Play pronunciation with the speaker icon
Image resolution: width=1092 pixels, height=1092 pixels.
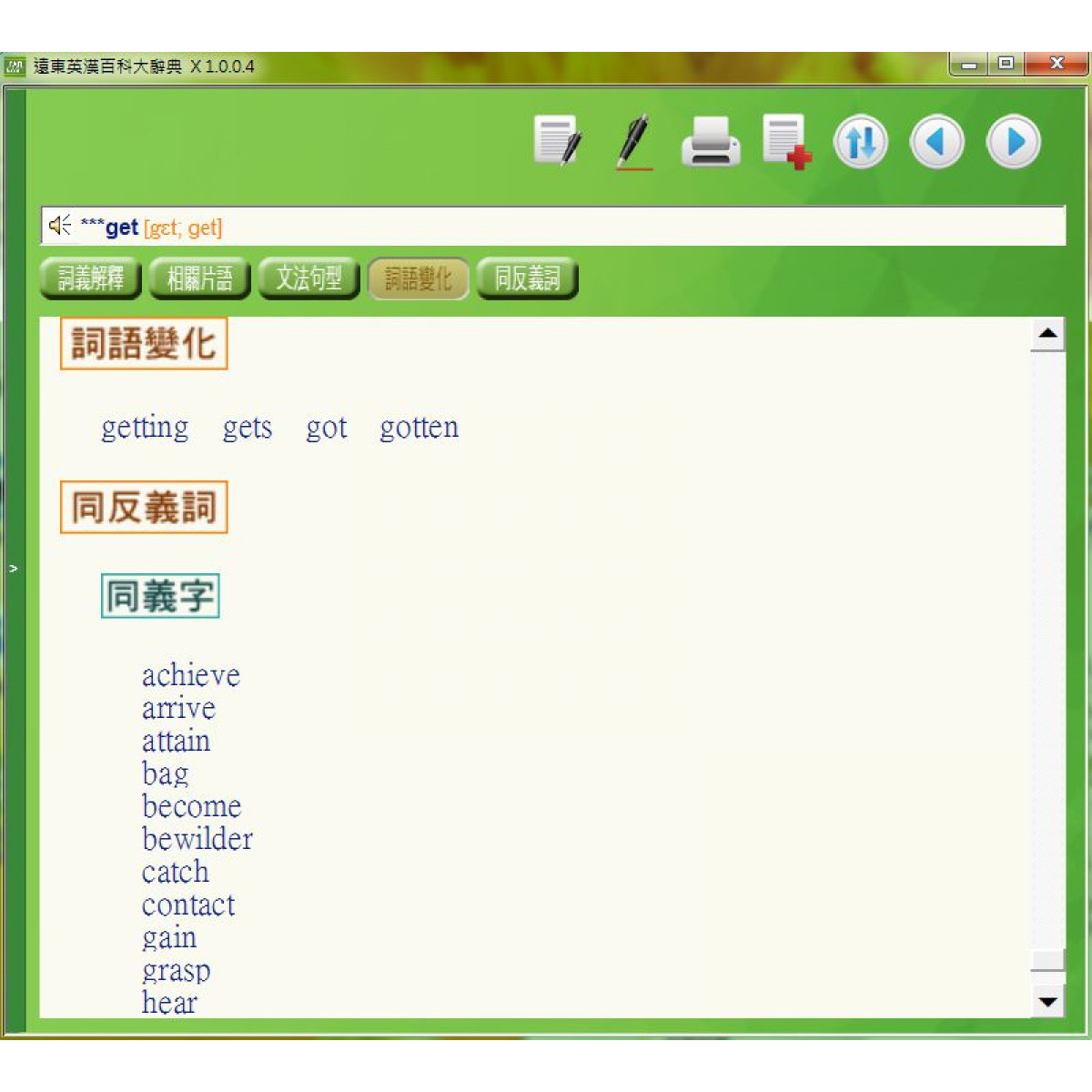60,226
